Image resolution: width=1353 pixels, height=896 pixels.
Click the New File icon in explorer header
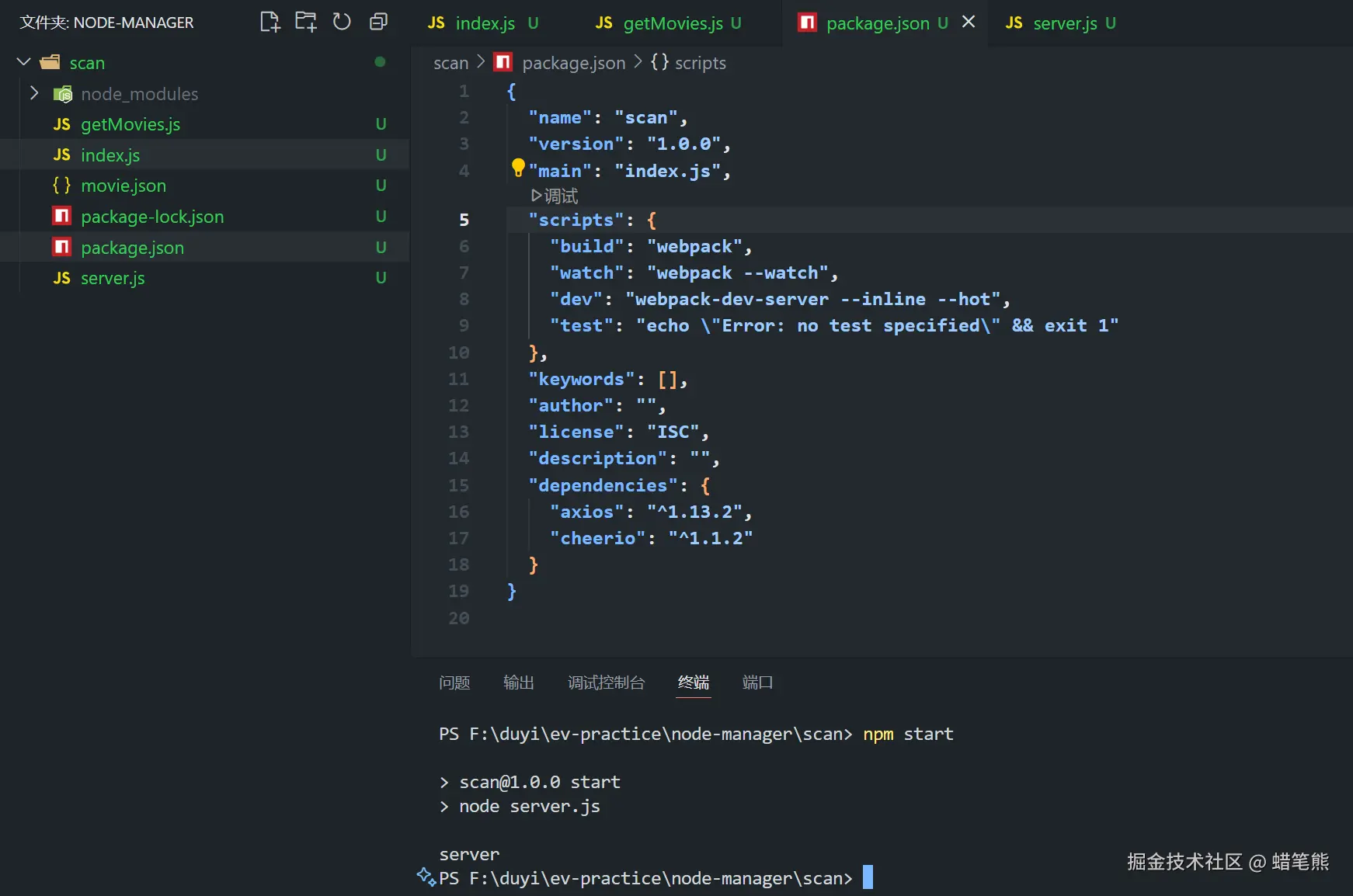[270, 22]
